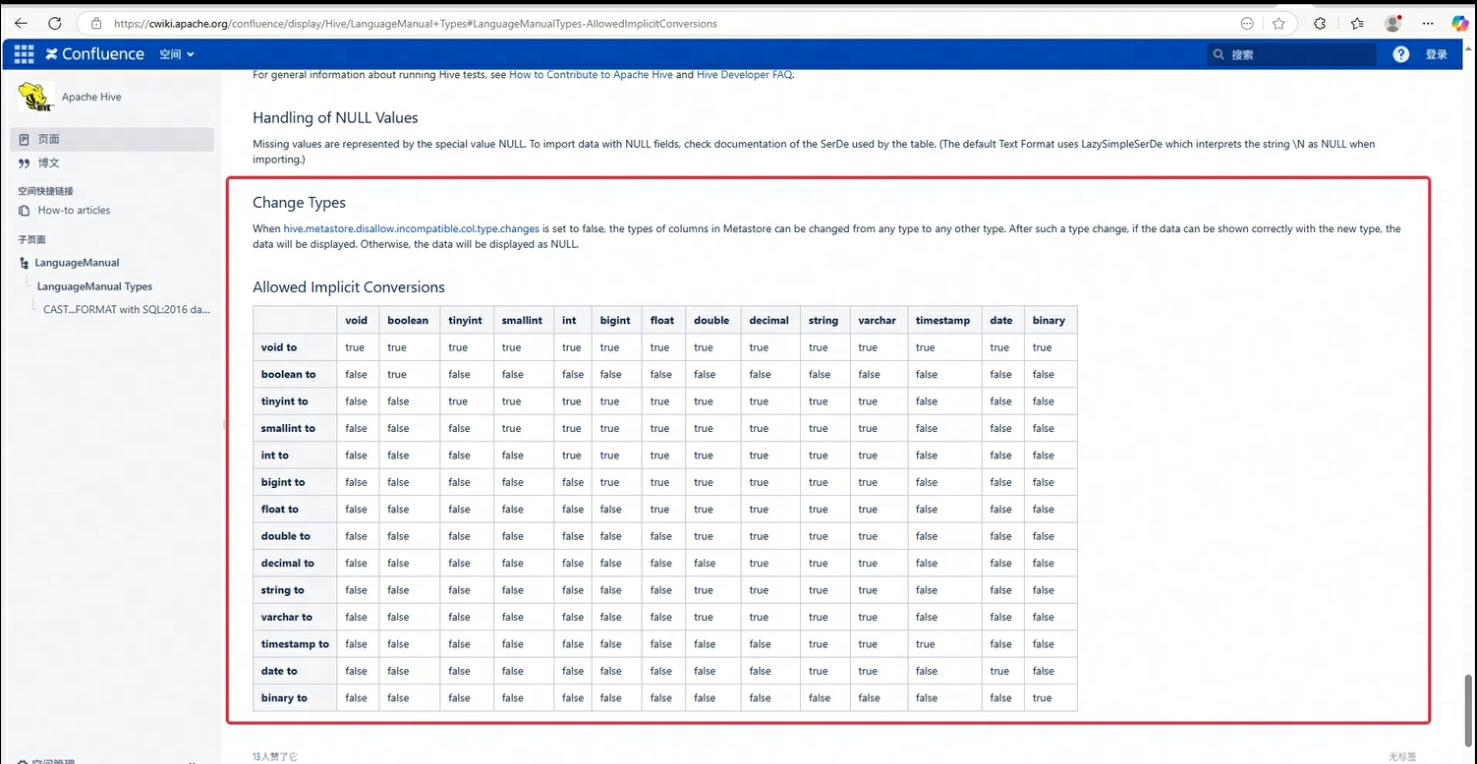Open the hive.metastore.disallow.incompatible.col.type.changes link

pyautogui.click(x=411, y=229)
